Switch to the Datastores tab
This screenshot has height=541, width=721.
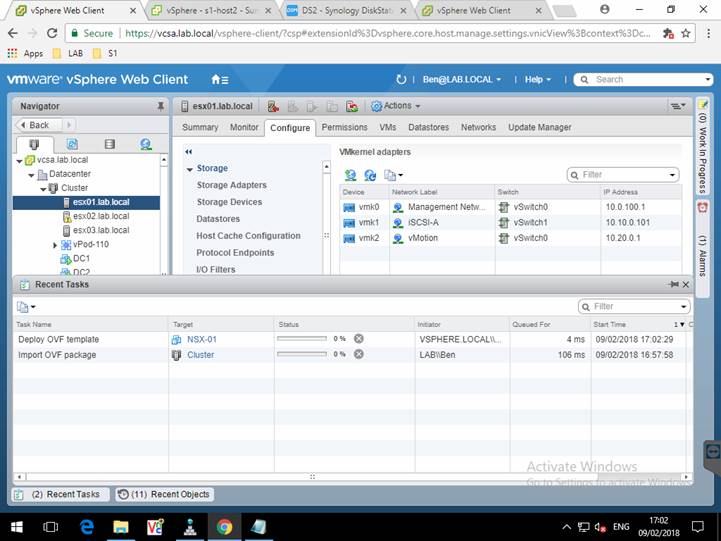tap(429, 127)
